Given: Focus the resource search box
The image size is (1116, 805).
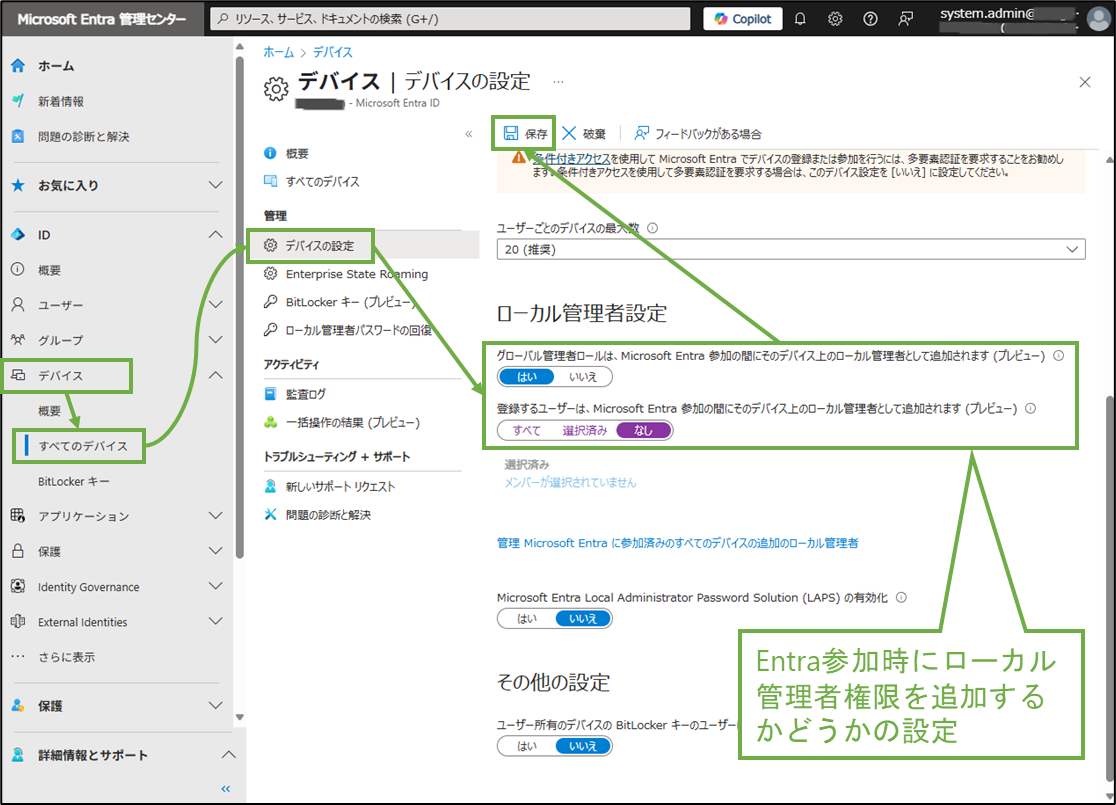Looking at the screenshot, I should 451,19.
